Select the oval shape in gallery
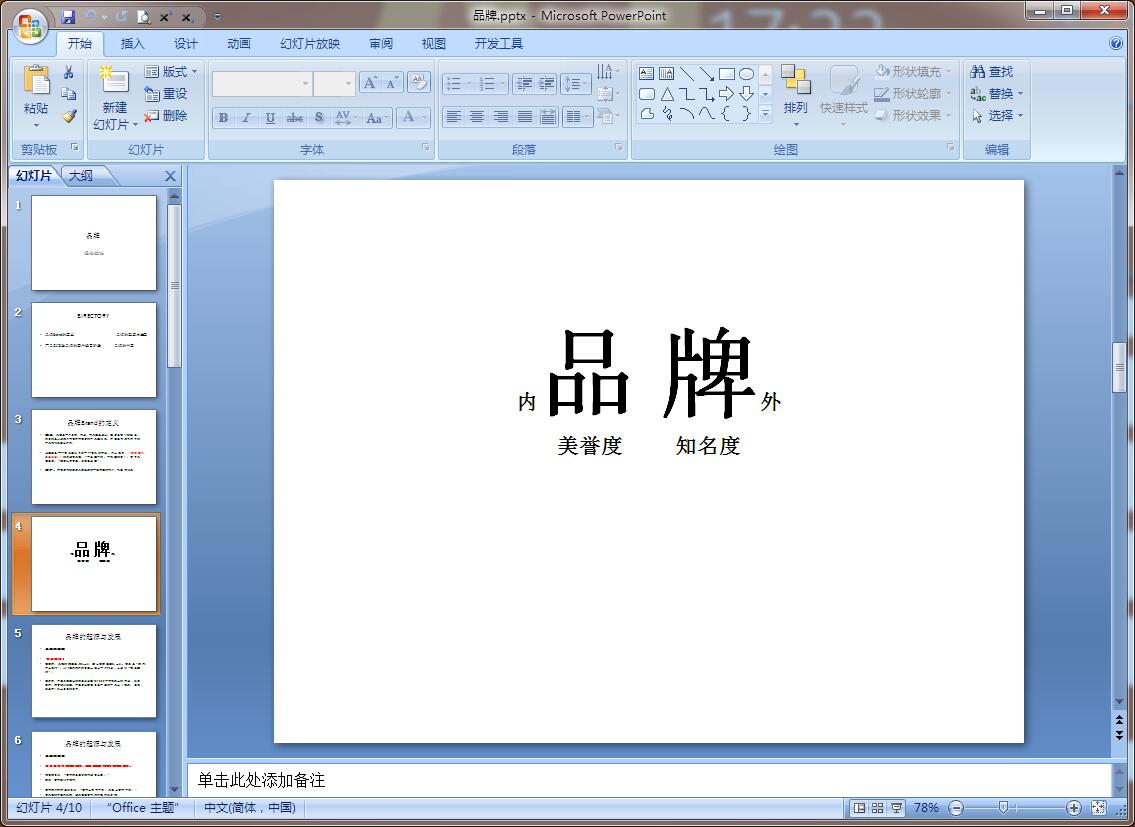The image size is (1135, 827). click(x=746, y=74)
